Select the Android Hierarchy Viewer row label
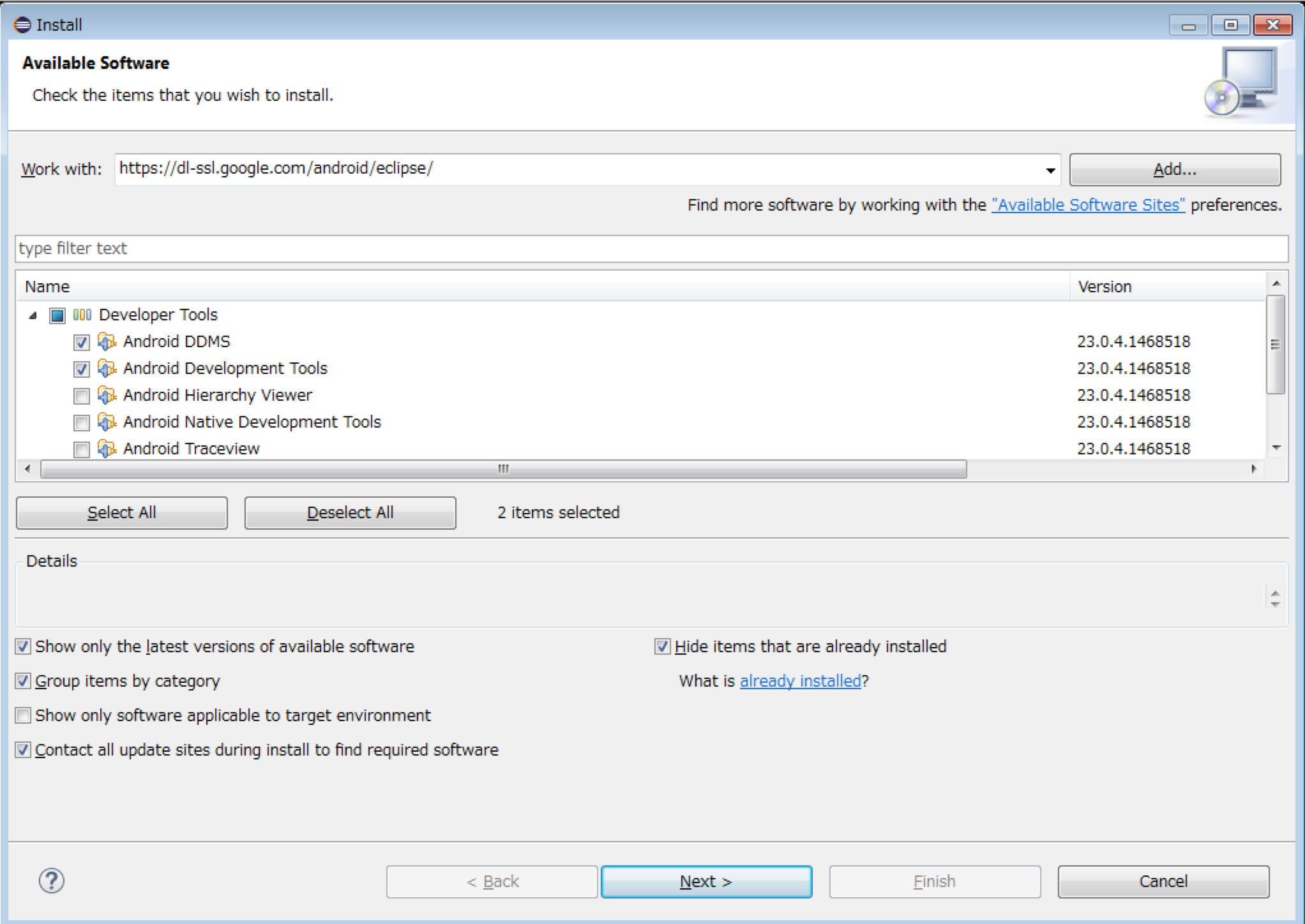This screenshot has width=1305, height=924. coord(217,395)
